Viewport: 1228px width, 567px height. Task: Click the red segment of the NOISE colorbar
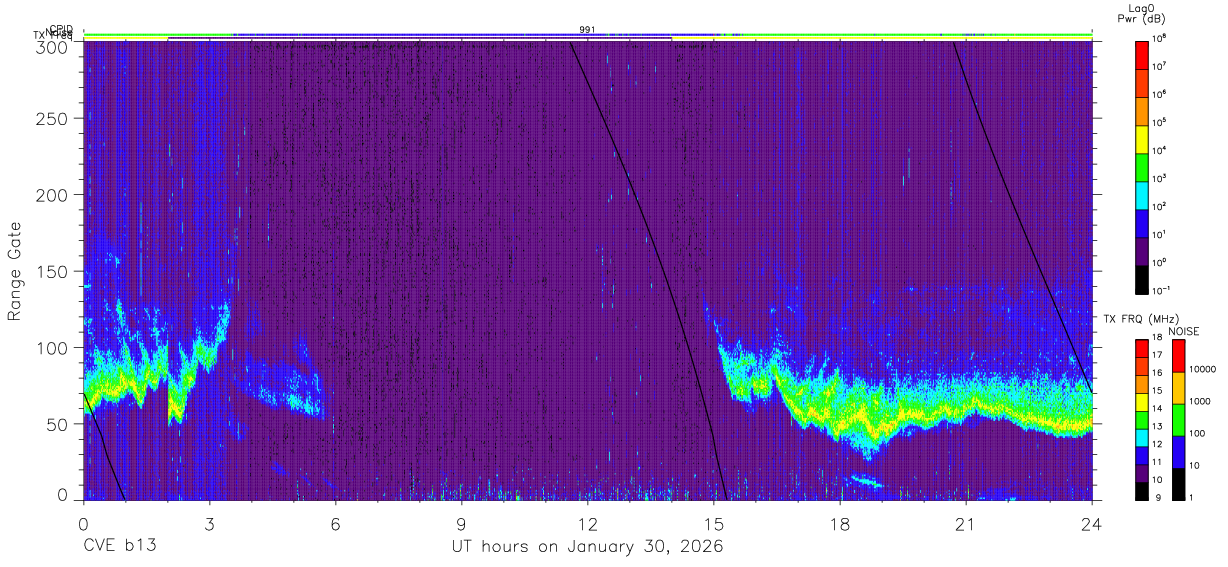pos(1178,356)
